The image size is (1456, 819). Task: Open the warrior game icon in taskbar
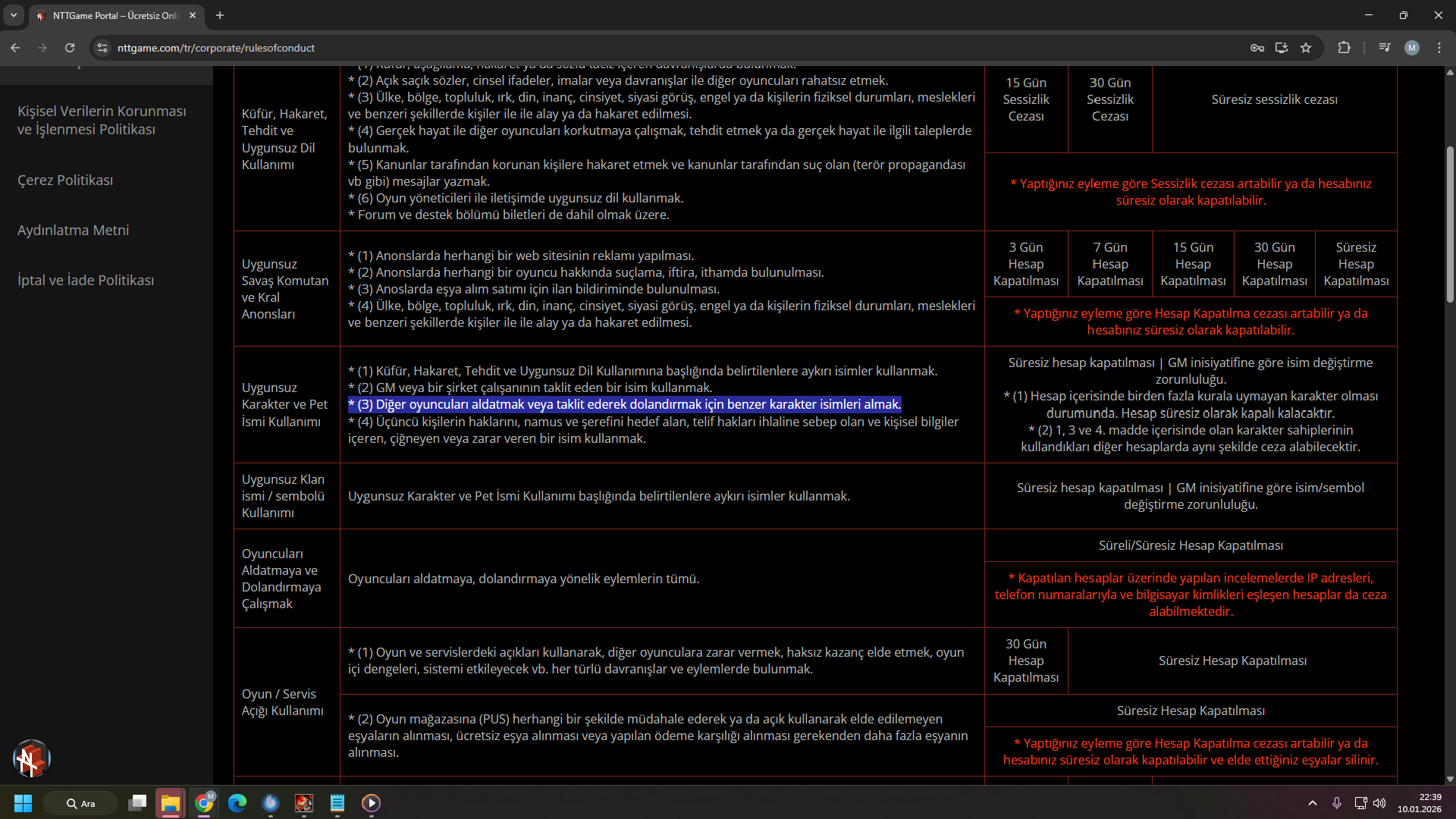pyautogui.click(x=304, y=803)
